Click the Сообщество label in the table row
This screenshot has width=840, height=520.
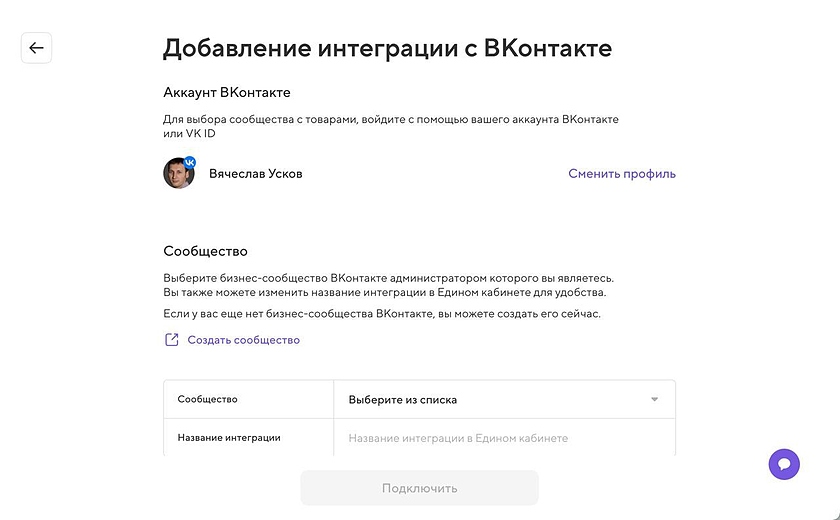pos(207,400)
